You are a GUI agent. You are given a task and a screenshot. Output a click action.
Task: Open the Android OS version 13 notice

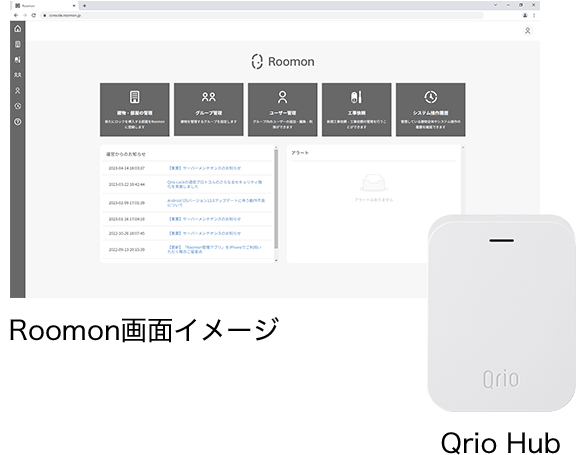coord(216,202)
